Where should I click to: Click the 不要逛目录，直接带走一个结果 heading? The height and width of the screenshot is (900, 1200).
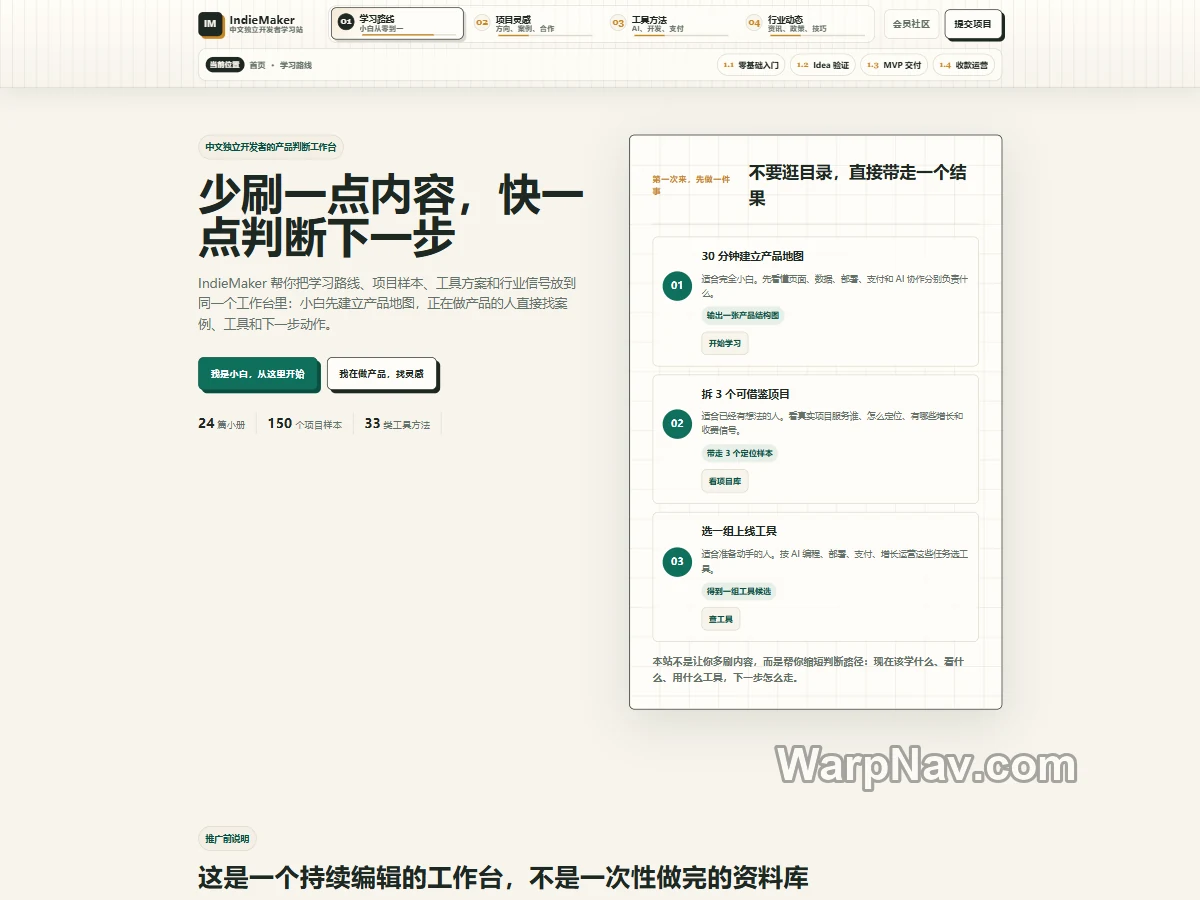(858, 185)
